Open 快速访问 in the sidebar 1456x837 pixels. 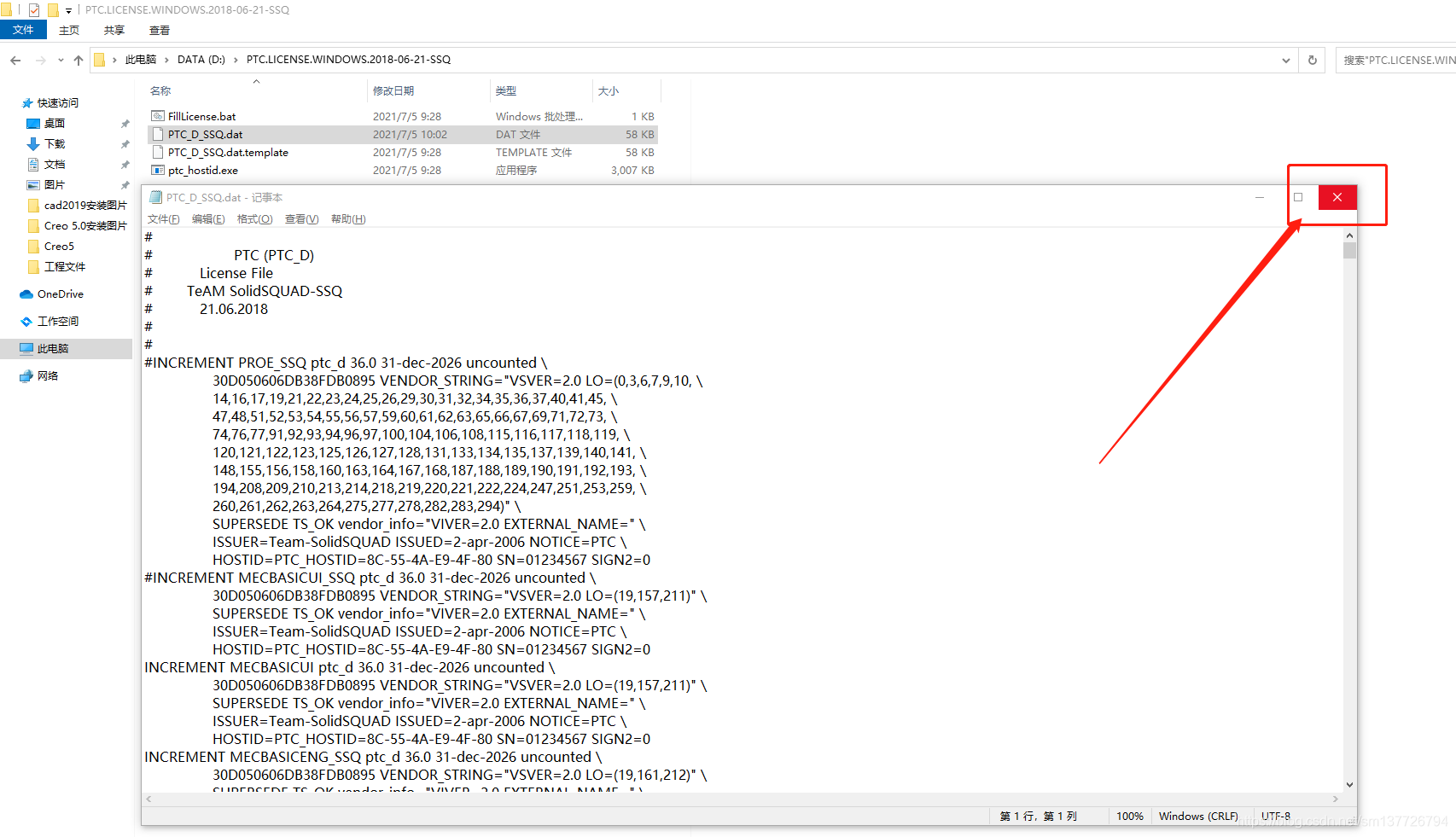click(58, 102)
